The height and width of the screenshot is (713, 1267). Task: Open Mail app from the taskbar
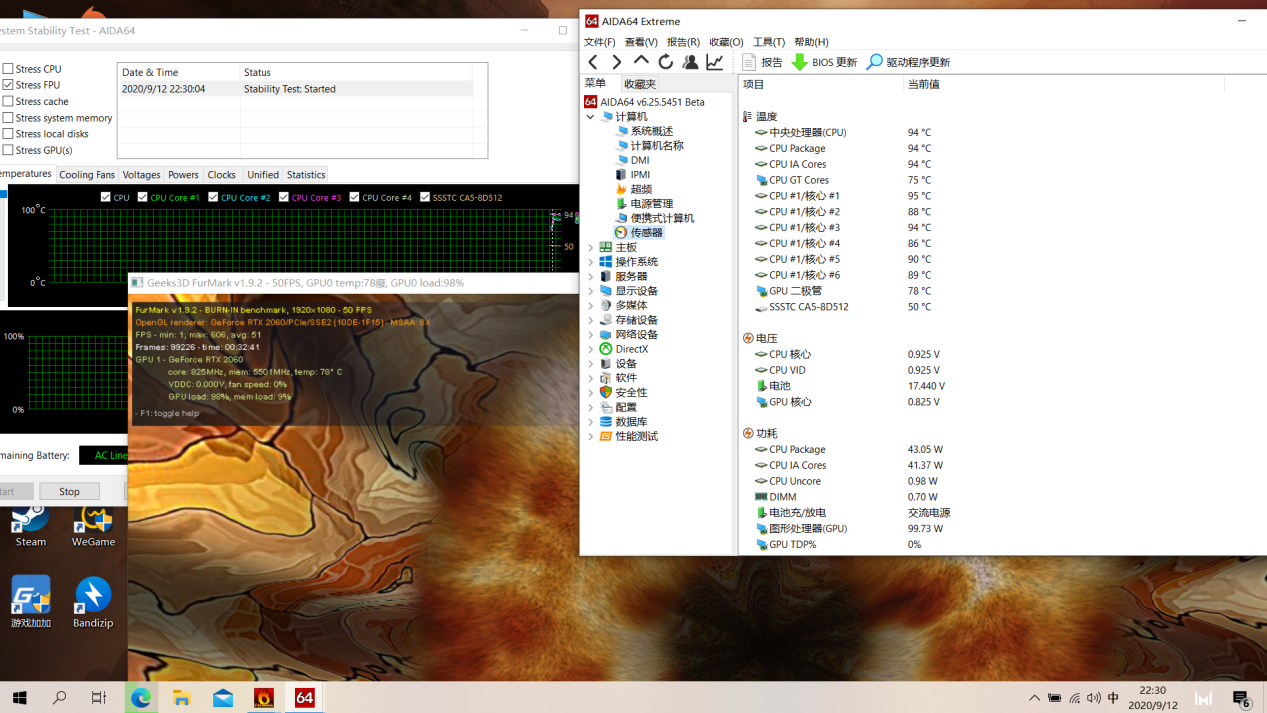tap(223, 697)
